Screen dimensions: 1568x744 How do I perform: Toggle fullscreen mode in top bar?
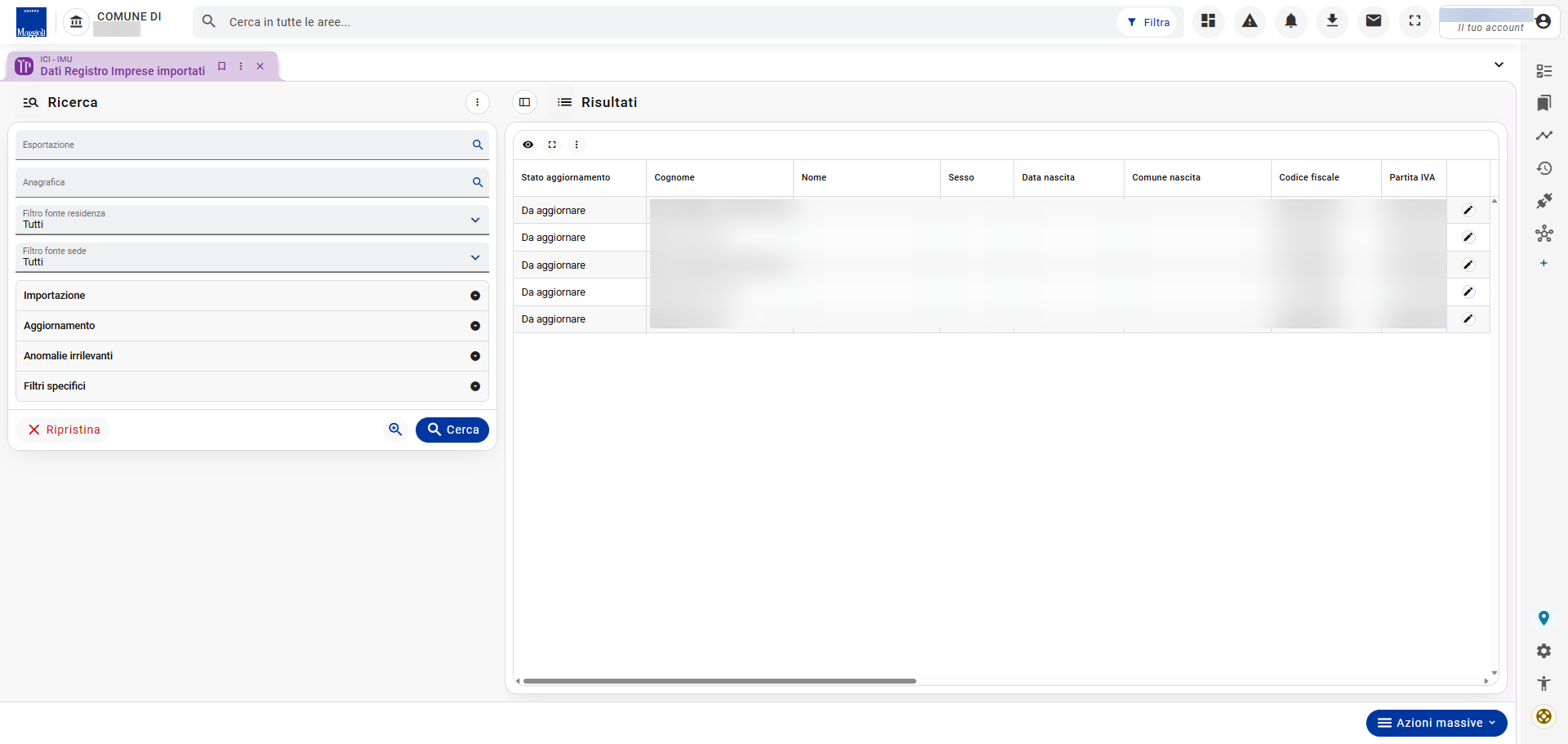click(x=1414, y=21)
